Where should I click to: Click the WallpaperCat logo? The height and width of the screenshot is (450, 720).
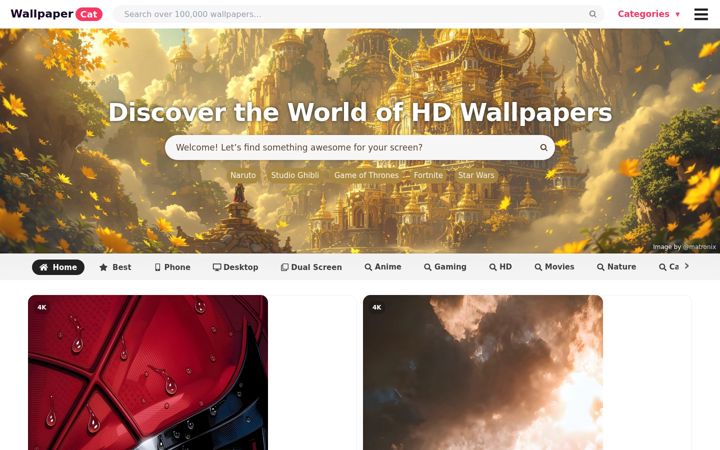(56, 14)
